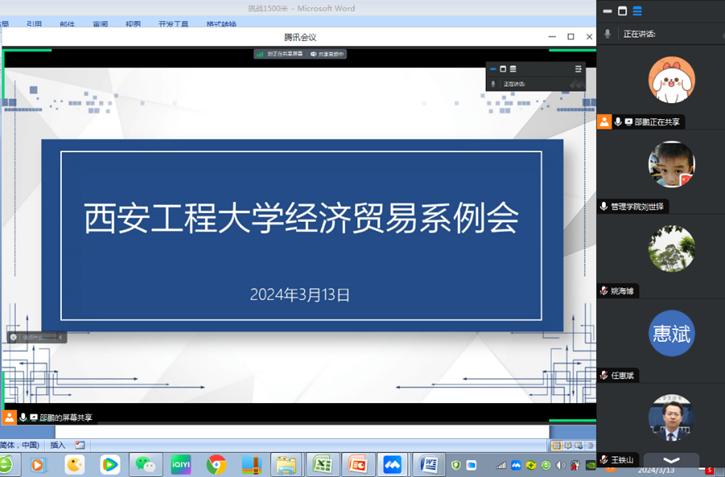Screen dimensions: 725x477
Task: Collapse the participant panel with the dash icon
Action: tap(607, 11)
